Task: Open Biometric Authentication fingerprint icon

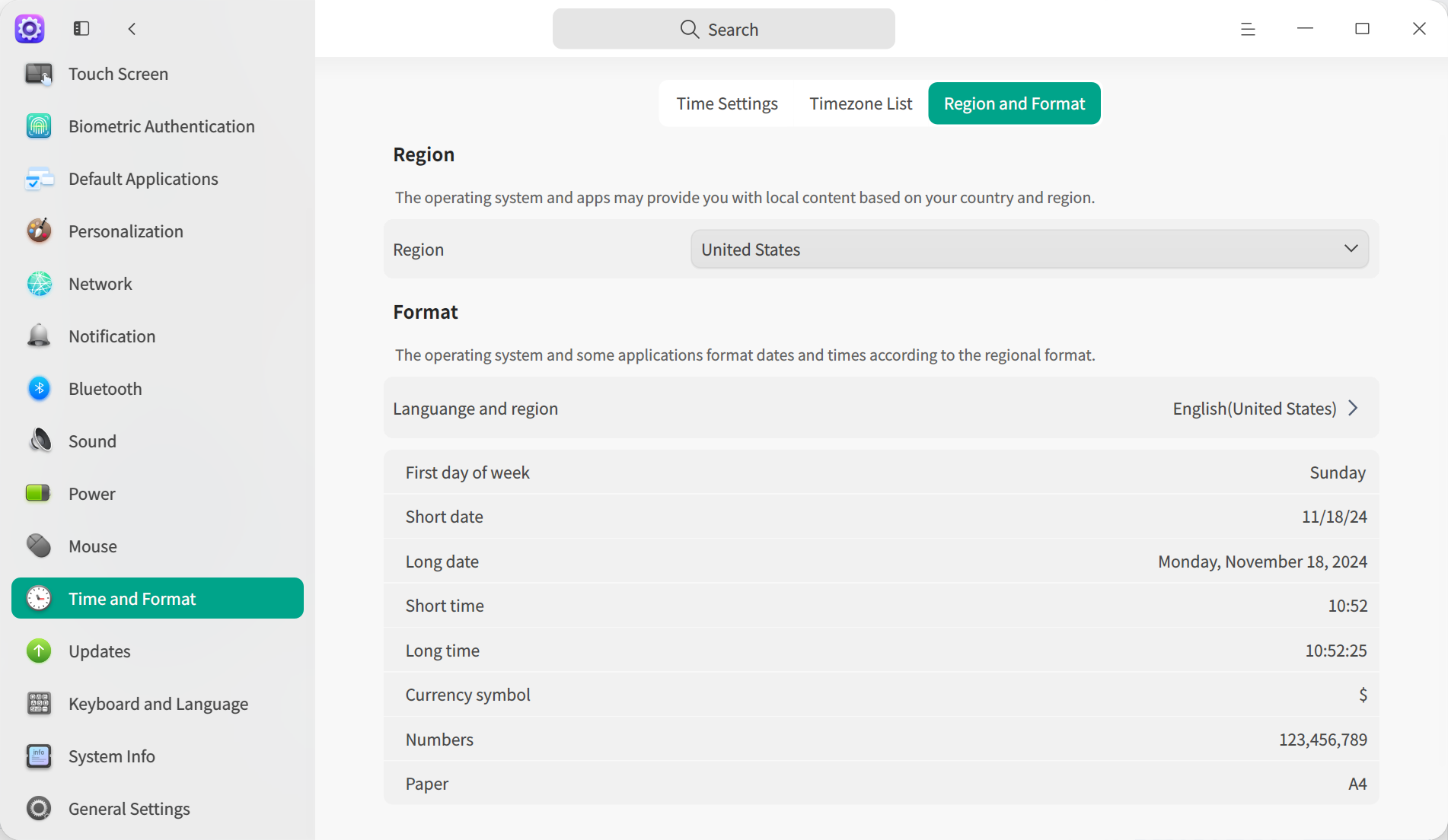Action: pos(38,126)
